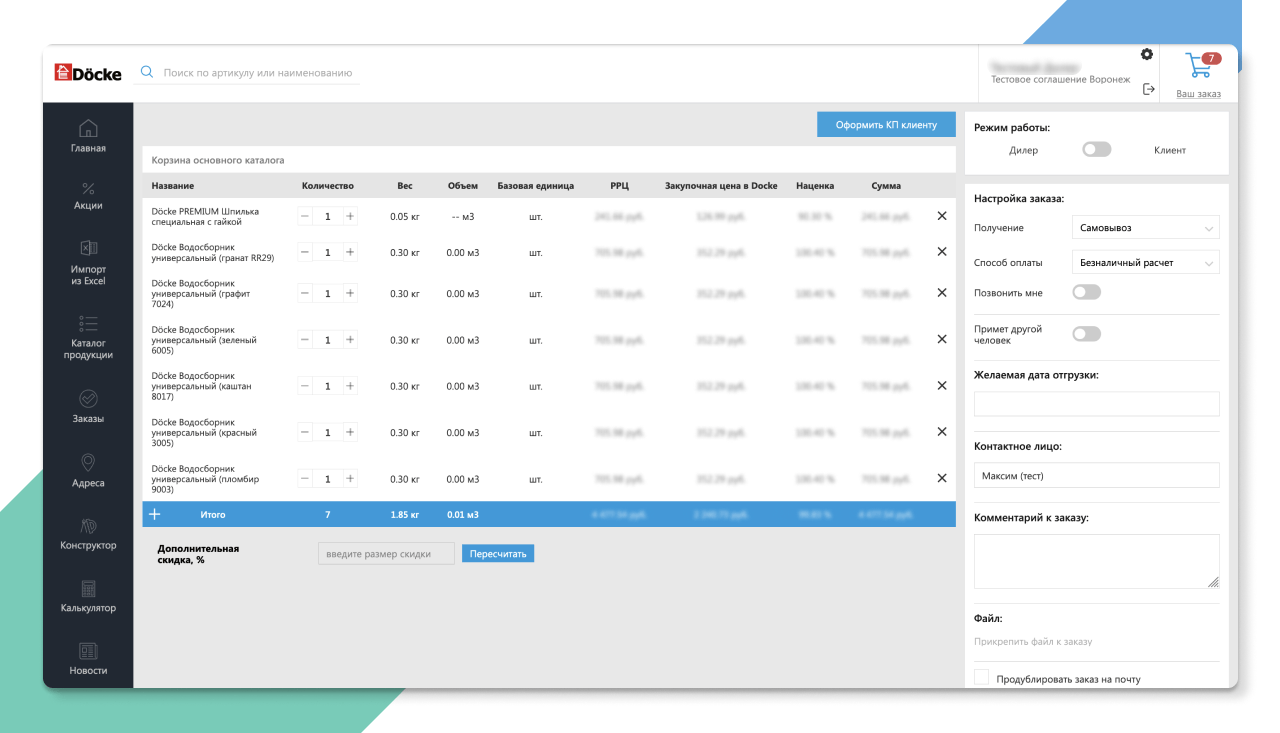Screen dimensions: 1280x733
Task: Enable the Позвонить мне switch
Action: pyautogui.click(x=1086, y=292)
